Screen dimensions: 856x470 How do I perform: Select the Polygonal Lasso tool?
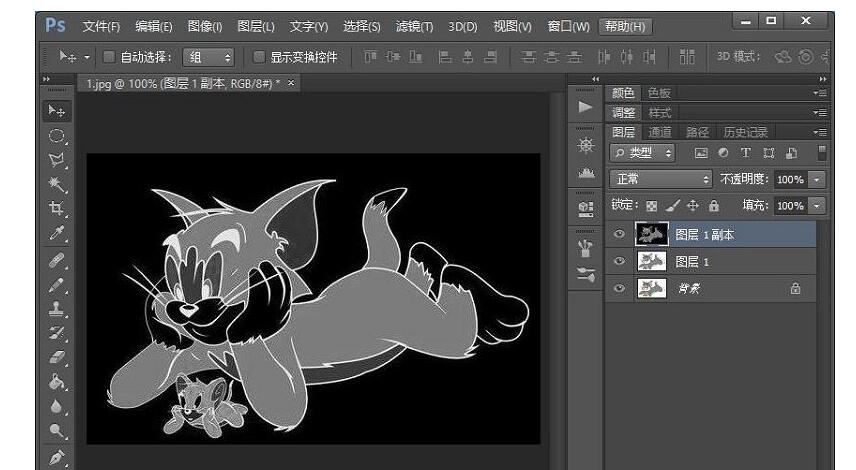[x=57, y=160]
